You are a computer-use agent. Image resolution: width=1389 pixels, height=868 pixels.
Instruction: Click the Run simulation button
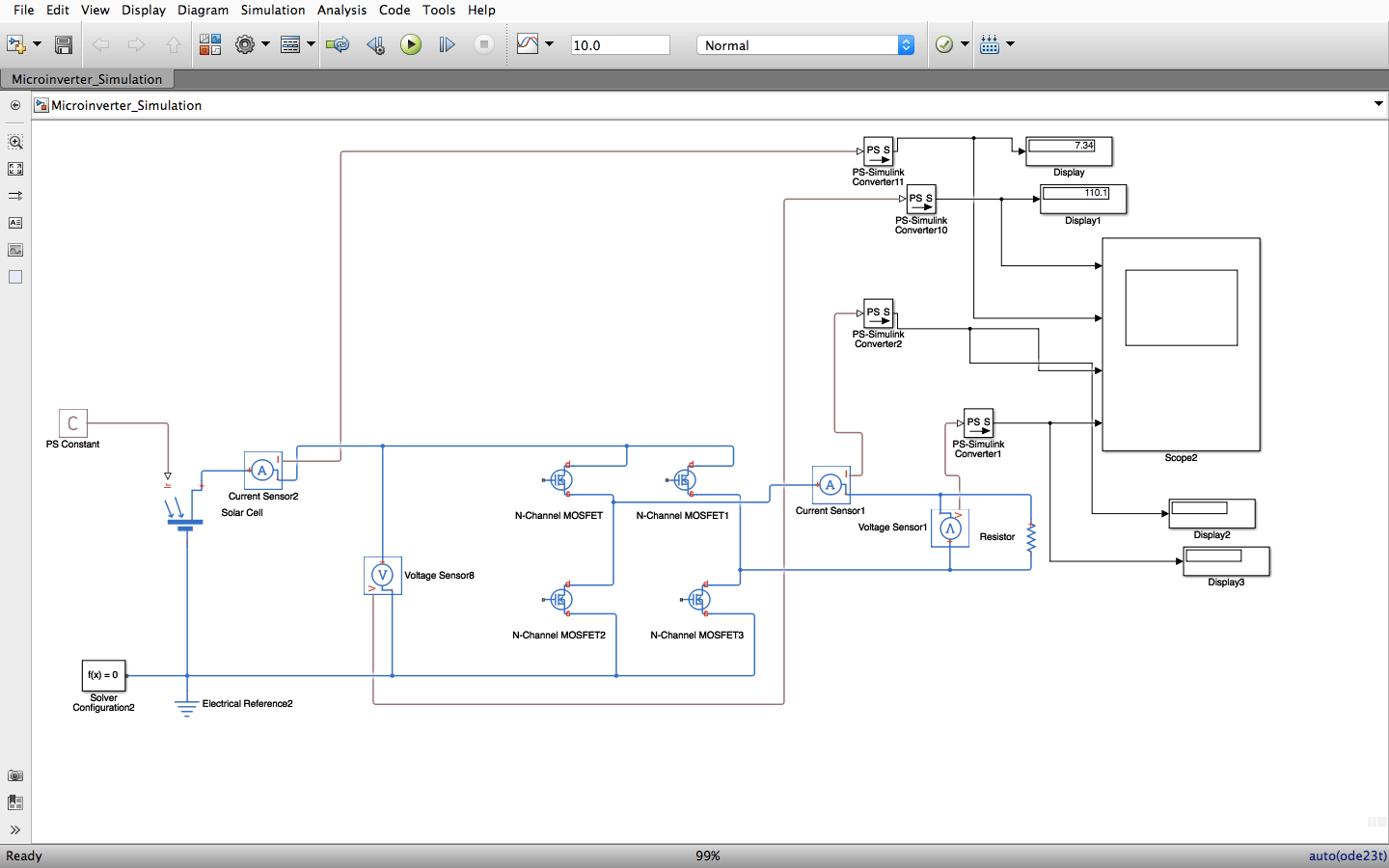coord(411,44)
